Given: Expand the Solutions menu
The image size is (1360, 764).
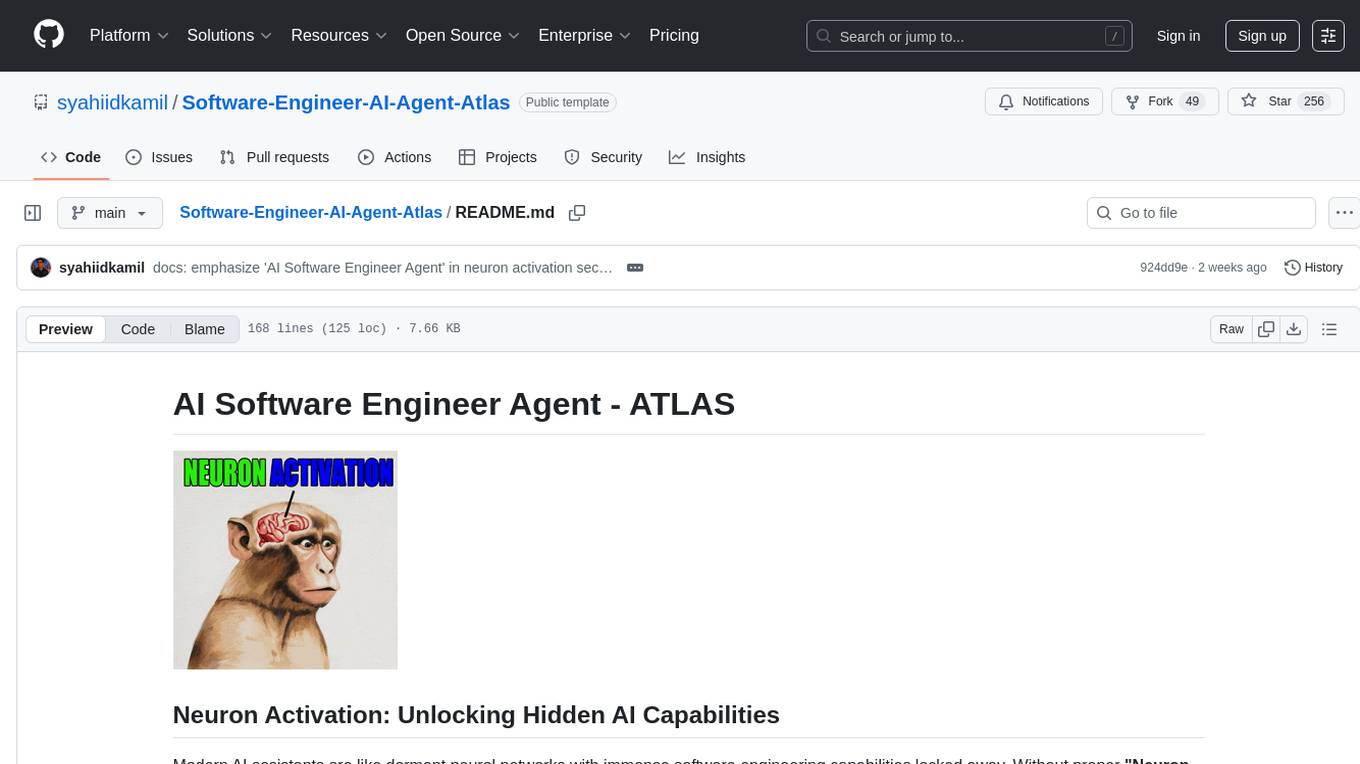Looking at the screenshot, I should [x=230, y=35].
